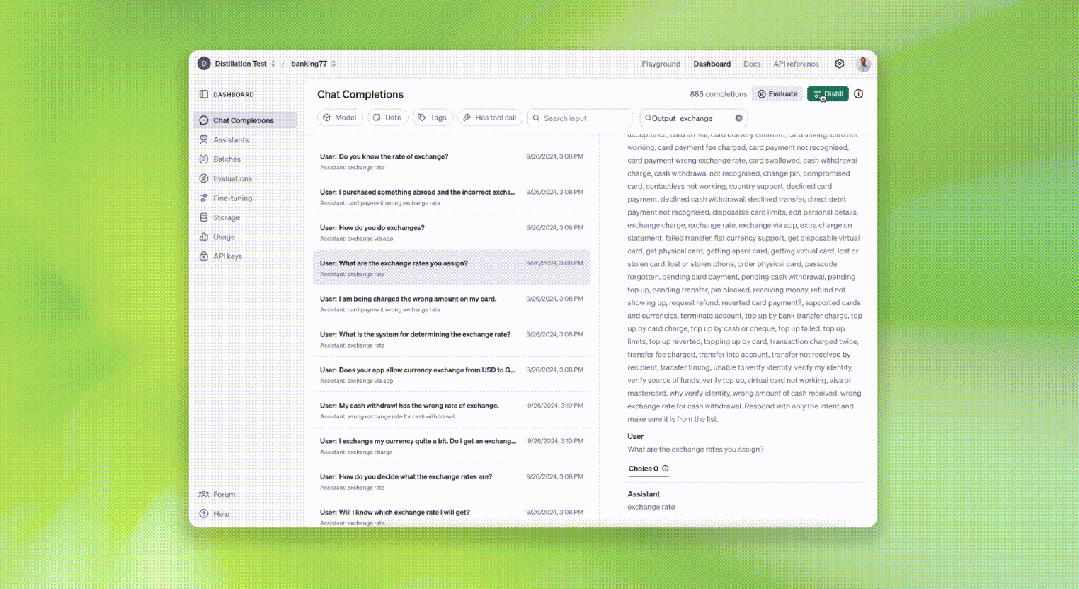This screenshot has height=589, width=1079.
Task: Click the user profile avatar
Action: coord(863,64)
